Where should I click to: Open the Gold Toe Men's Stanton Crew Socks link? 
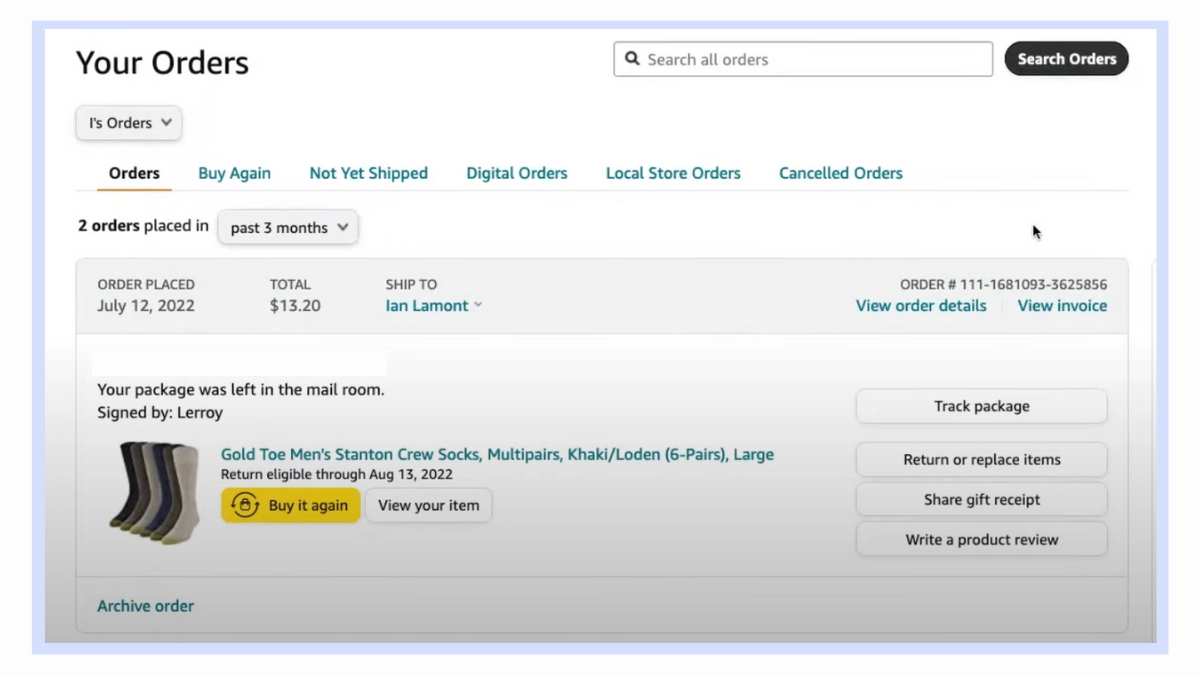tap(497, 454)
